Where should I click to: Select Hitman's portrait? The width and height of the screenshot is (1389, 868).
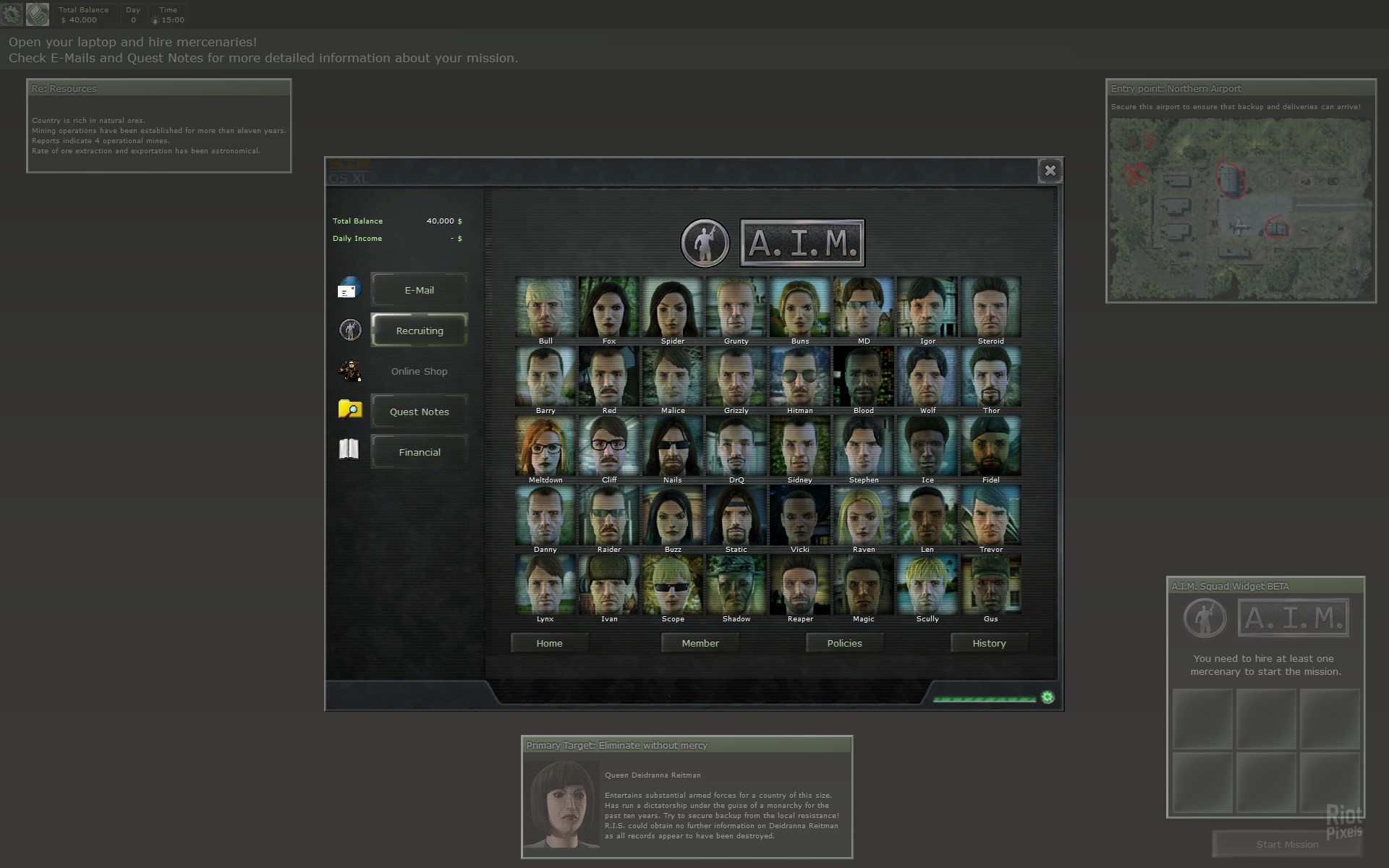tap(800, 376)
